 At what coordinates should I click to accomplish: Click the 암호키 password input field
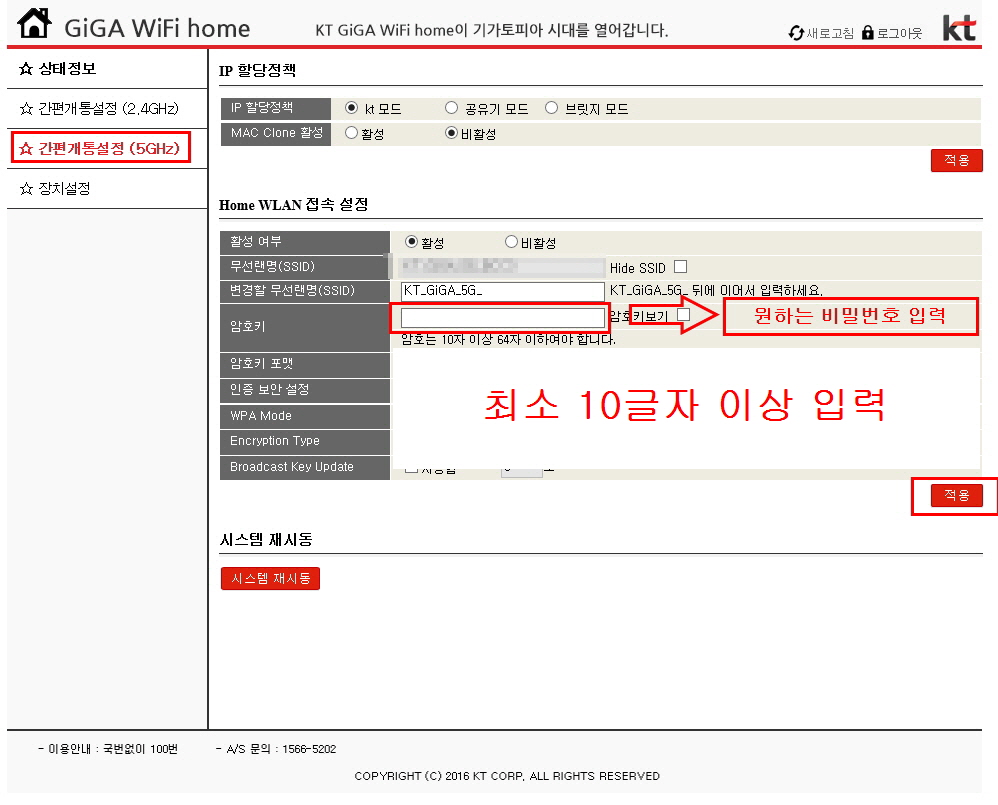tap(503, 318)
